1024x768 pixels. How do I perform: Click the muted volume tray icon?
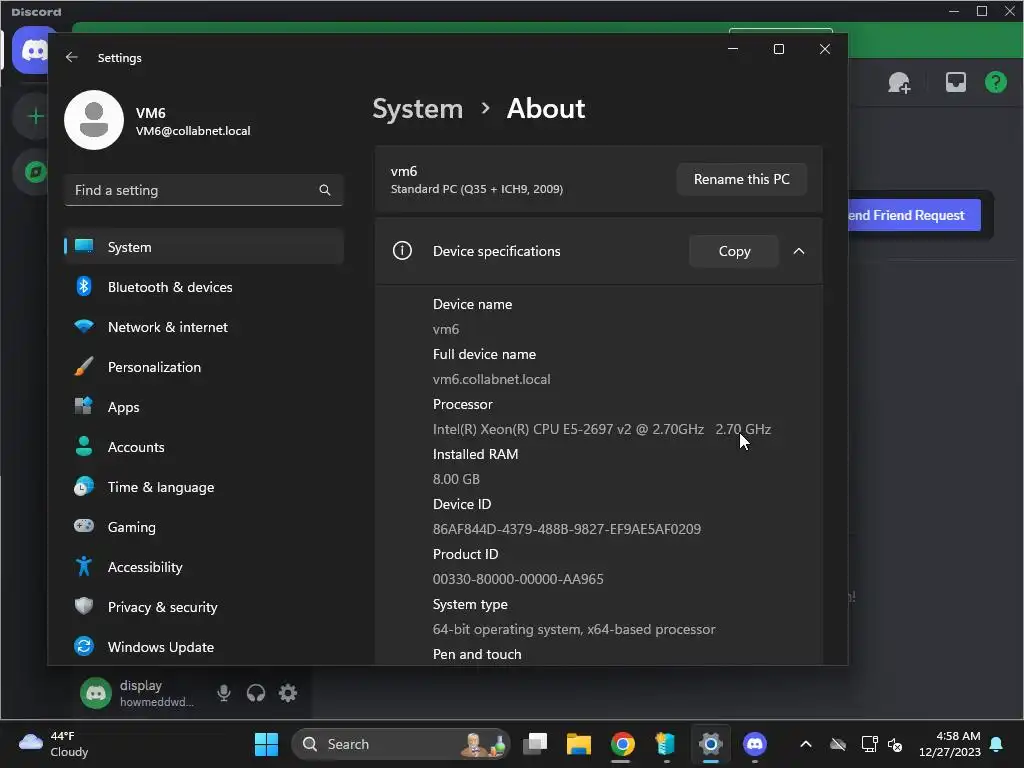point(895,744)
